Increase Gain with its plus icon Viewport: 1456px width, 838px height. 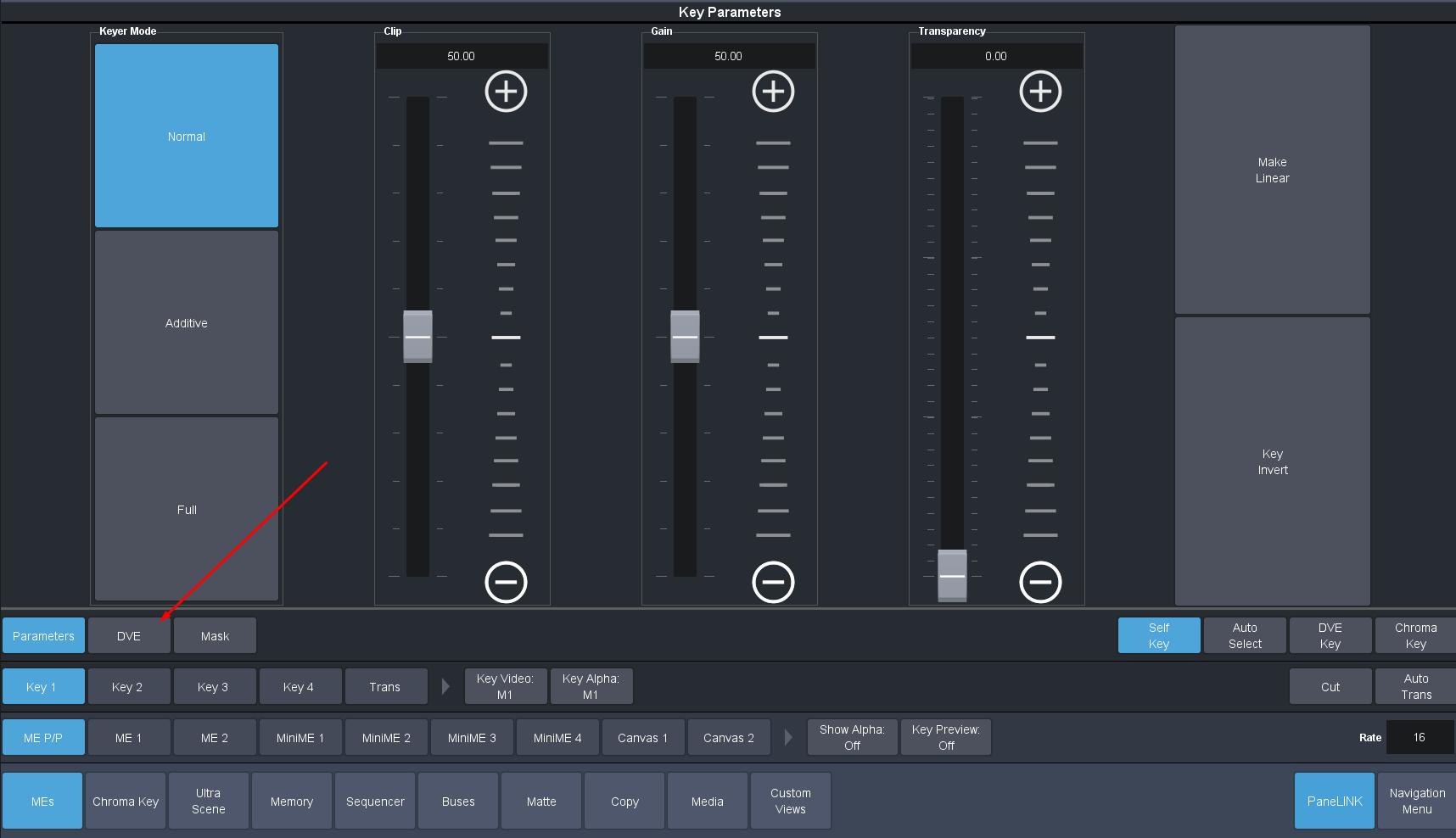773,92
